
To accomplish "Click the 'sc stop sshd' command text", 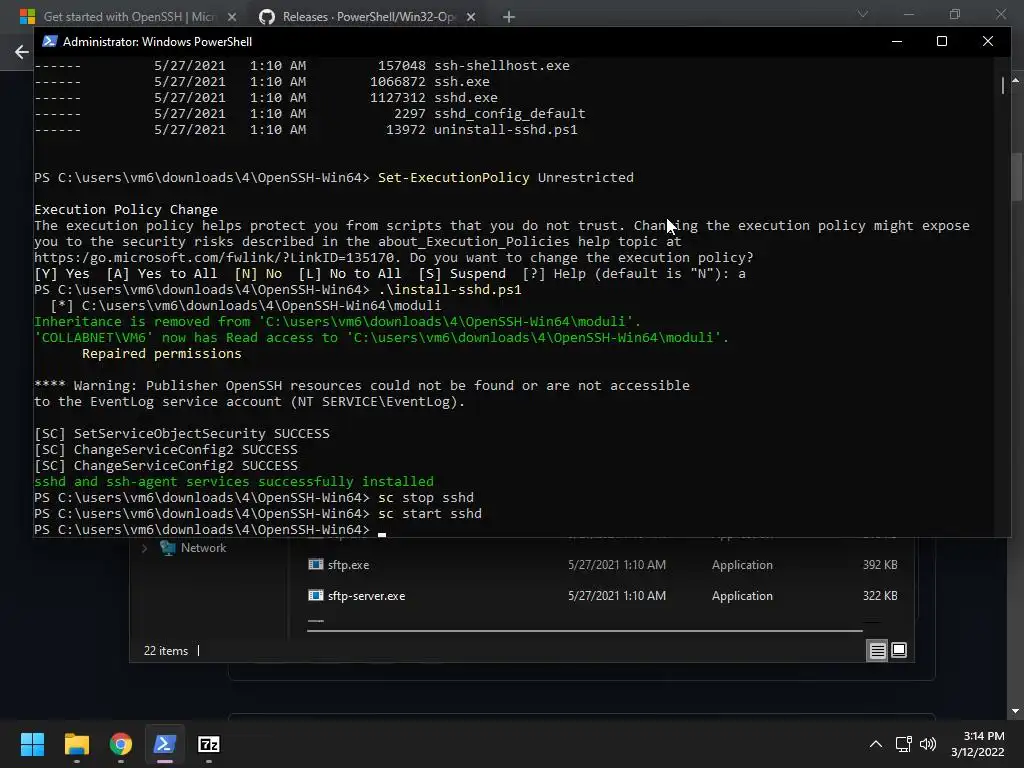I will 426,498.
